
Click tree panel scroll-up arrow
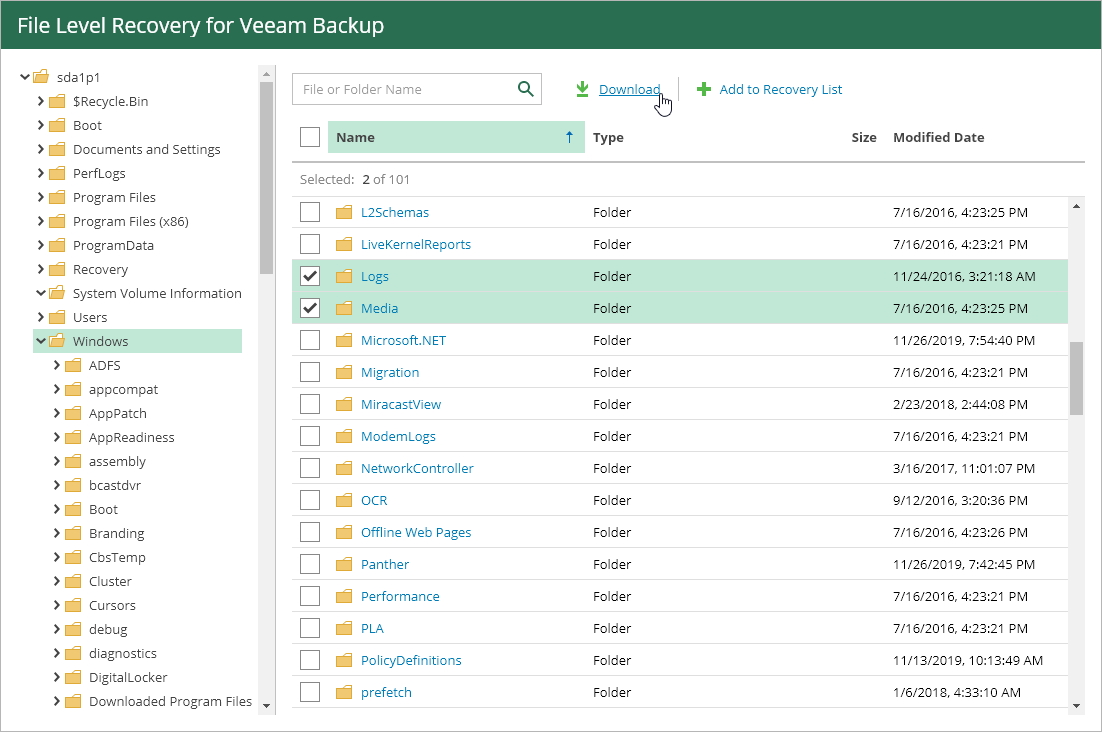266,73
